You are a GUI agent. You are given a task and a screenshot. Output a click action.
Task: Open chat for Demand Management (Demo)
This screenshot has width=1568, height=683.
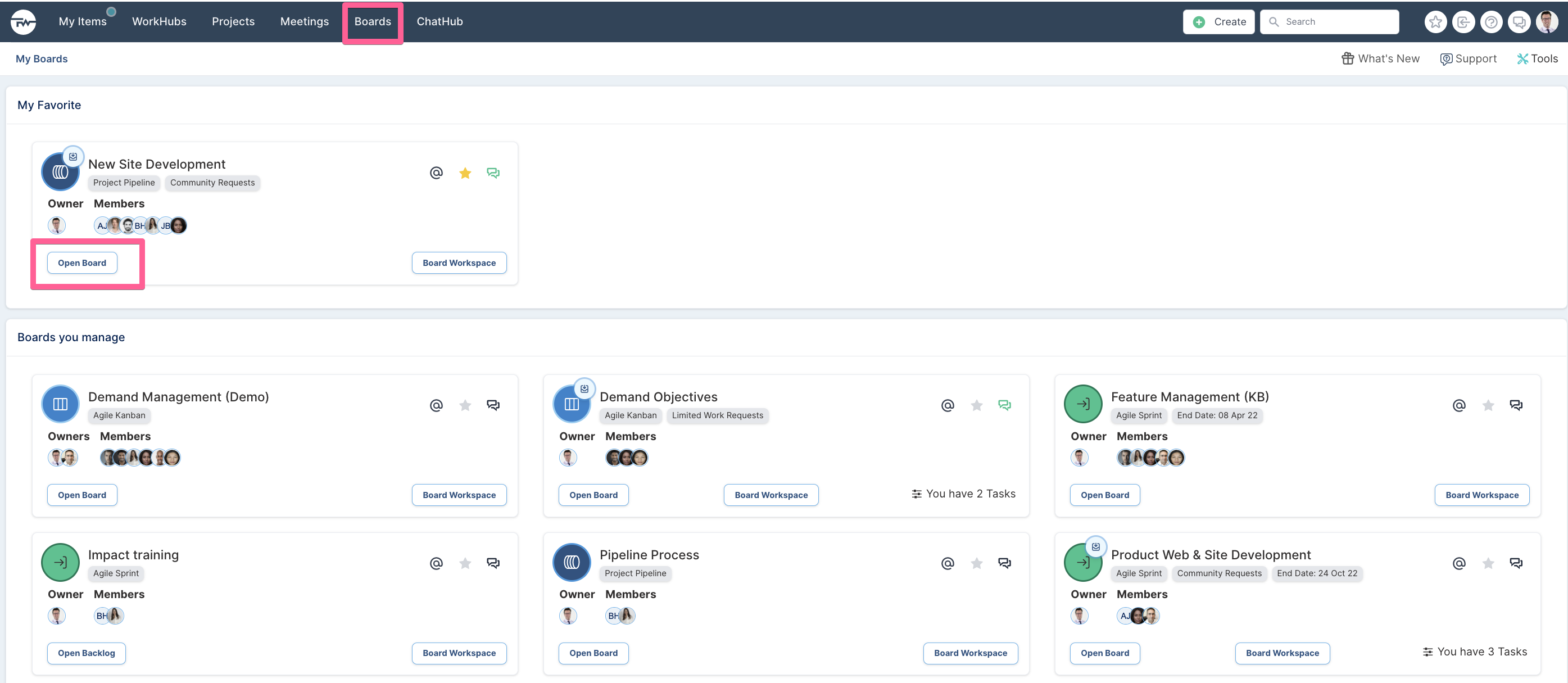tap(493, 405)
